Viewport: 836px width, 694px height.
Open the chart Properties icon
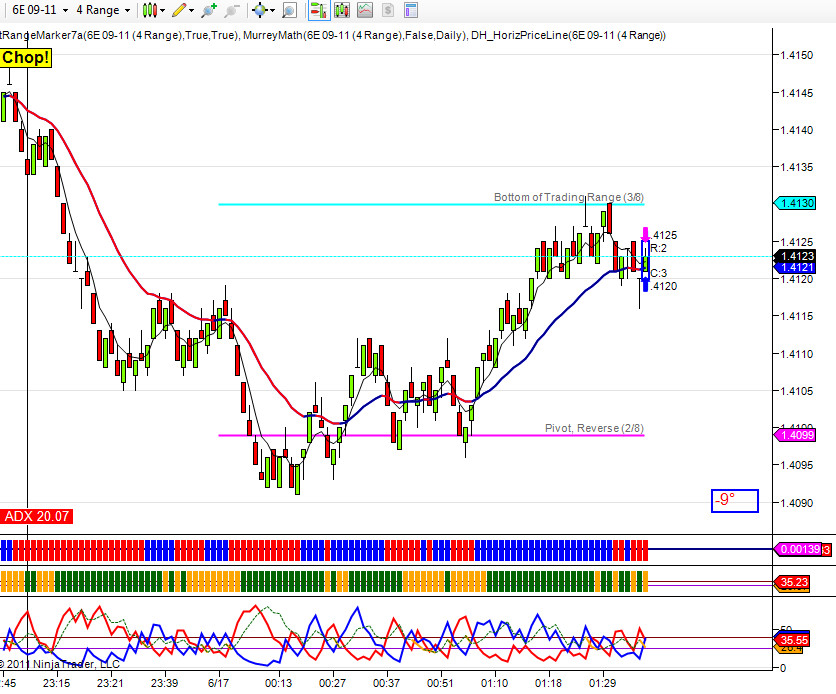[x=411, y=10]
